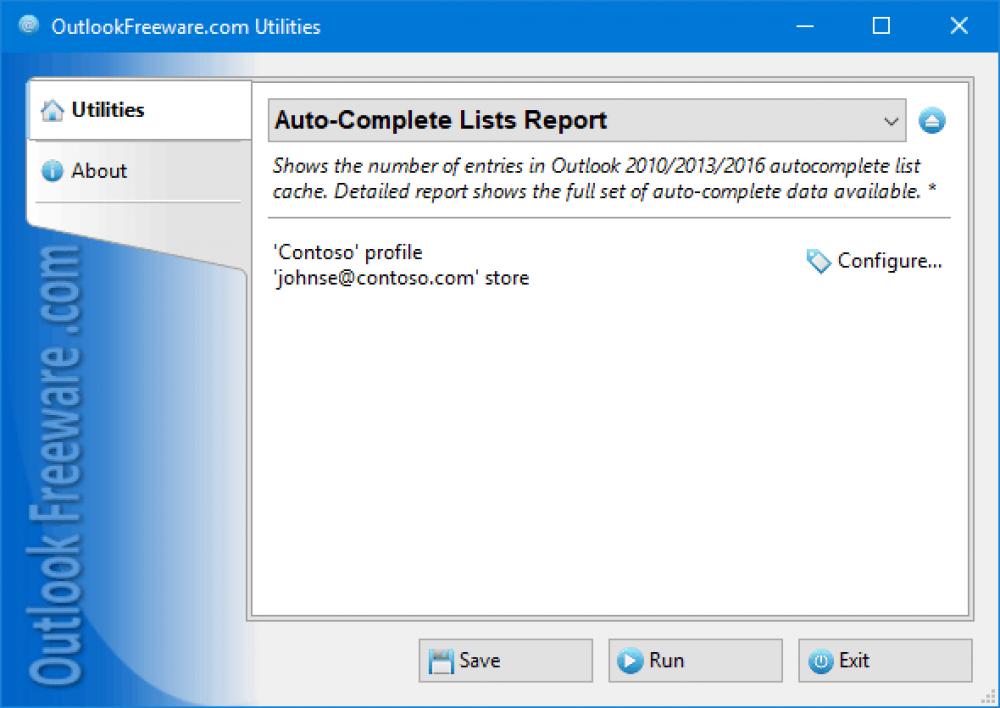Click the 'johnse@contoso.com' store item

click(x=400, y=278)
